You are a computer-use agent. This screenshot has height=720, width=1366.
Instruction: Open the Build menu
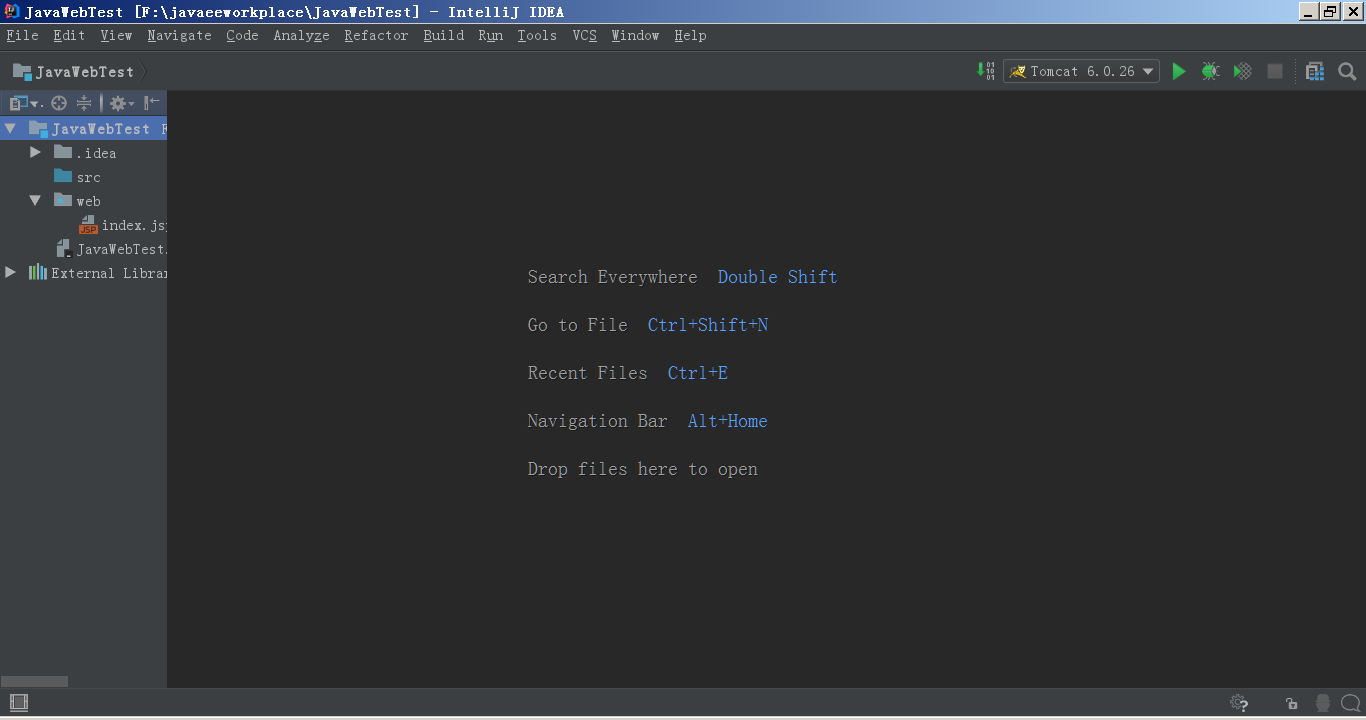tap(443, 35)
